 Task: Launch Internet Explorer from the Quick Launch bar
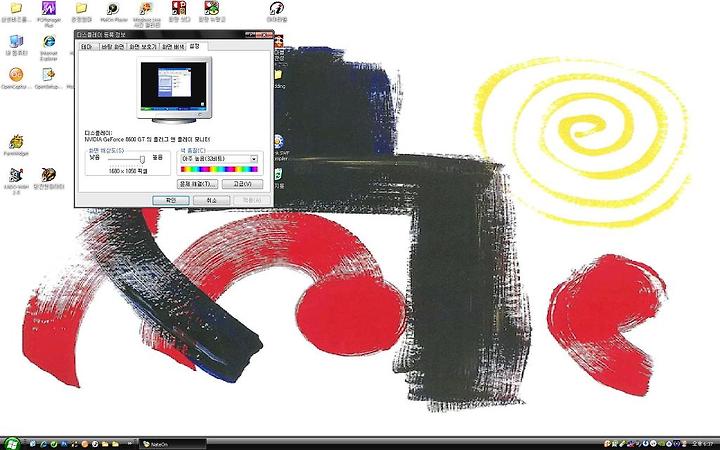44,444
